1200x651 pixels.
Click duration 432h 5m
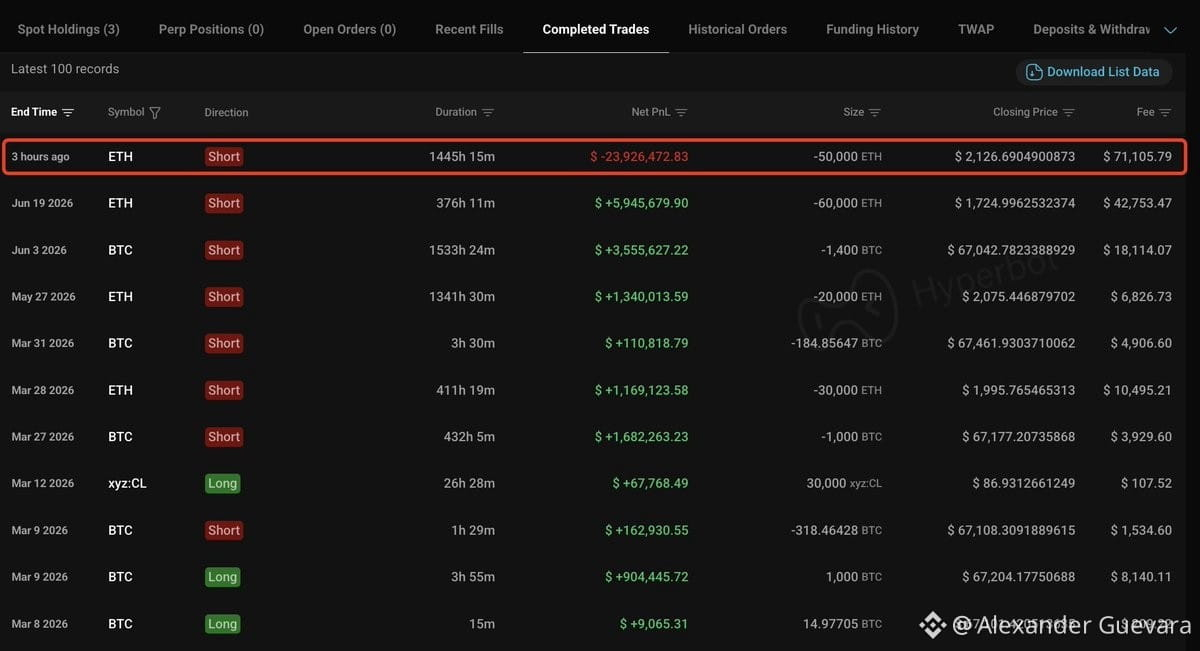(x=469, y=437)
